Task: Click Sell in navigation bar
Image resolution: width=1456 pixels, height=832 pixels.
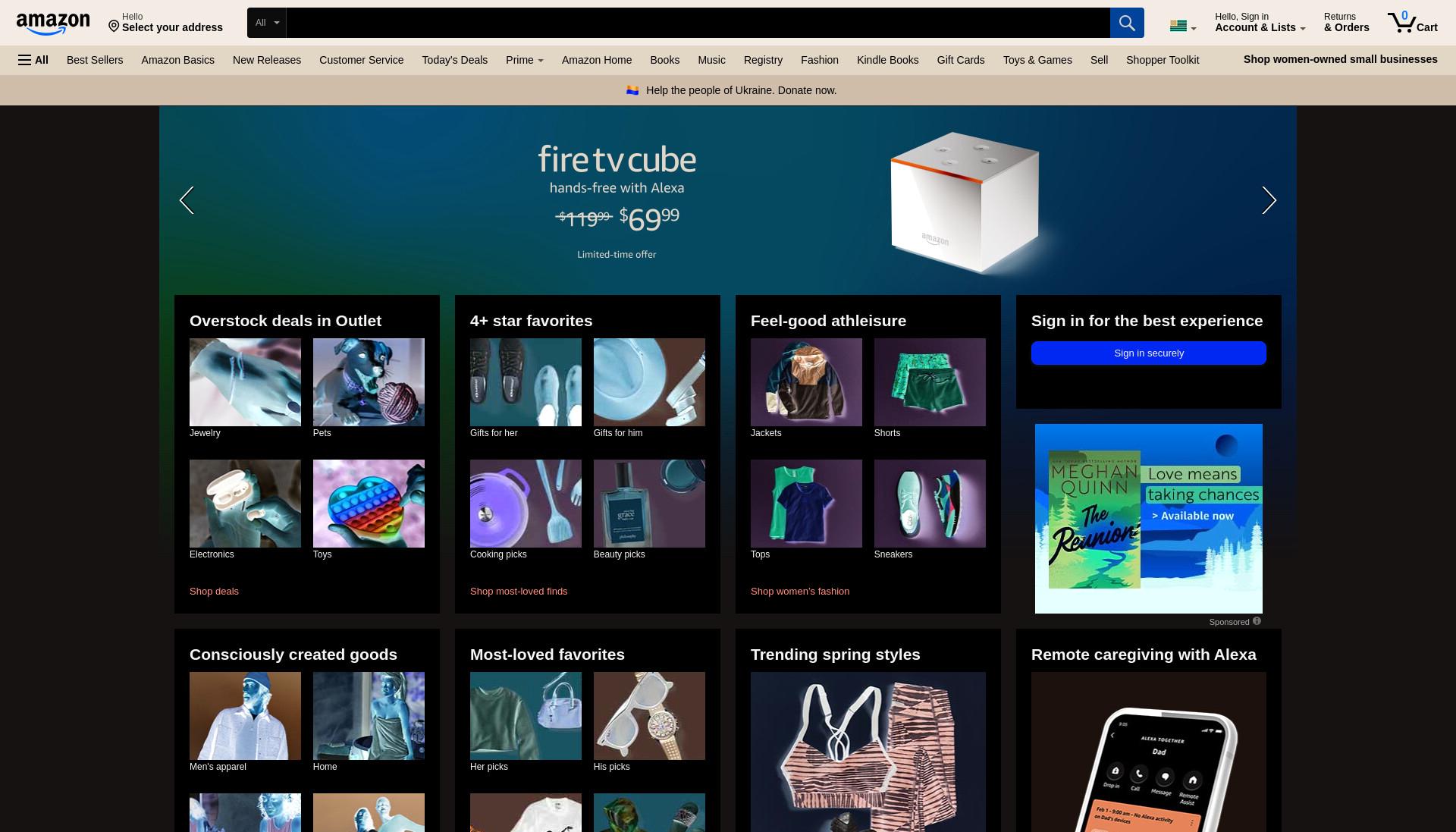Action: click(x=1099, y=60)
